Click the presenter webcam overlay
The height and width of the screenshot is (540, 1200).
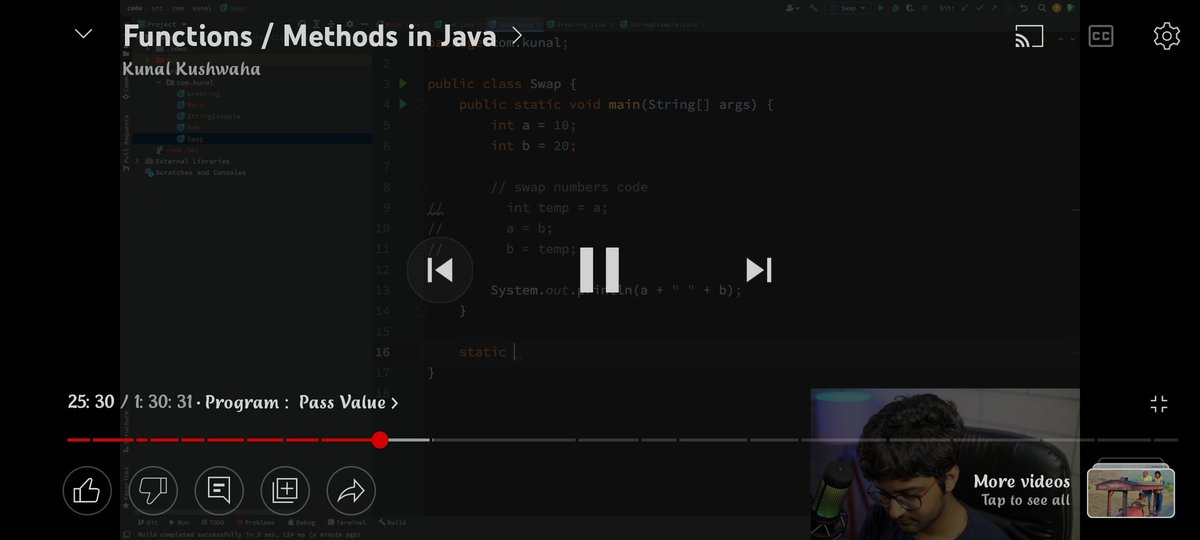coord(945,465)
